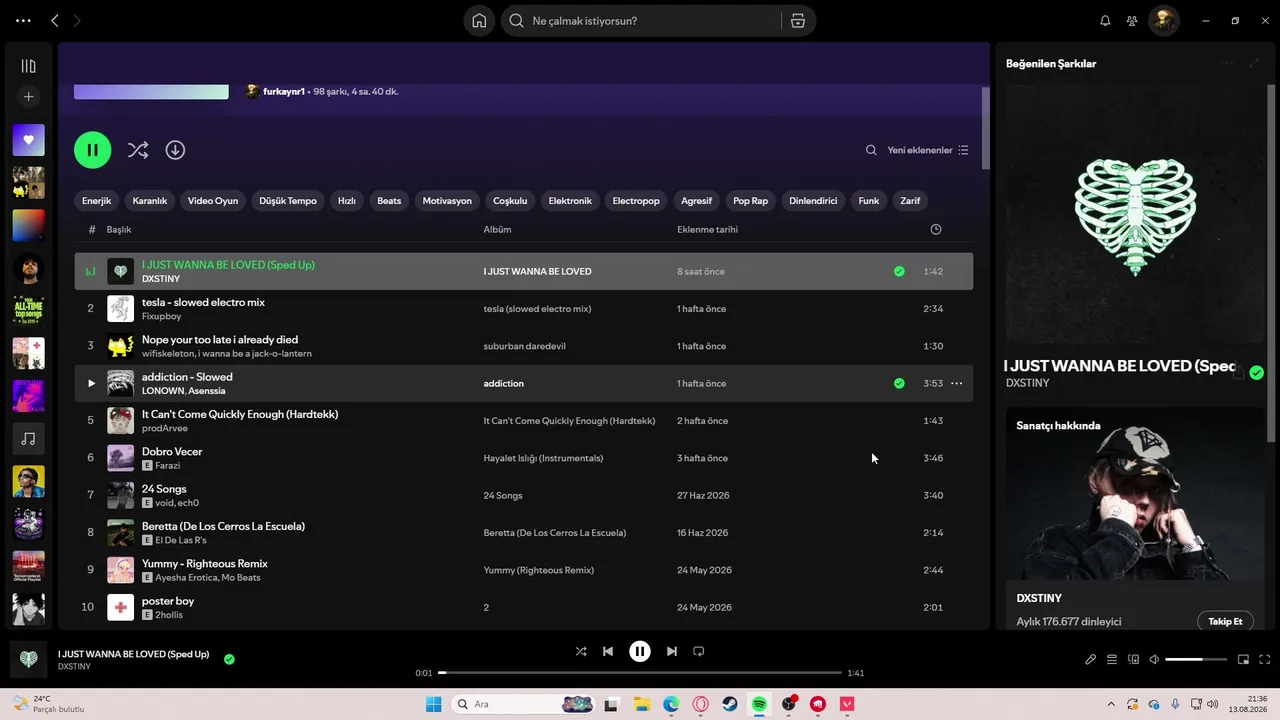
Task: Seek using the song progress bar
Action: 640,673
